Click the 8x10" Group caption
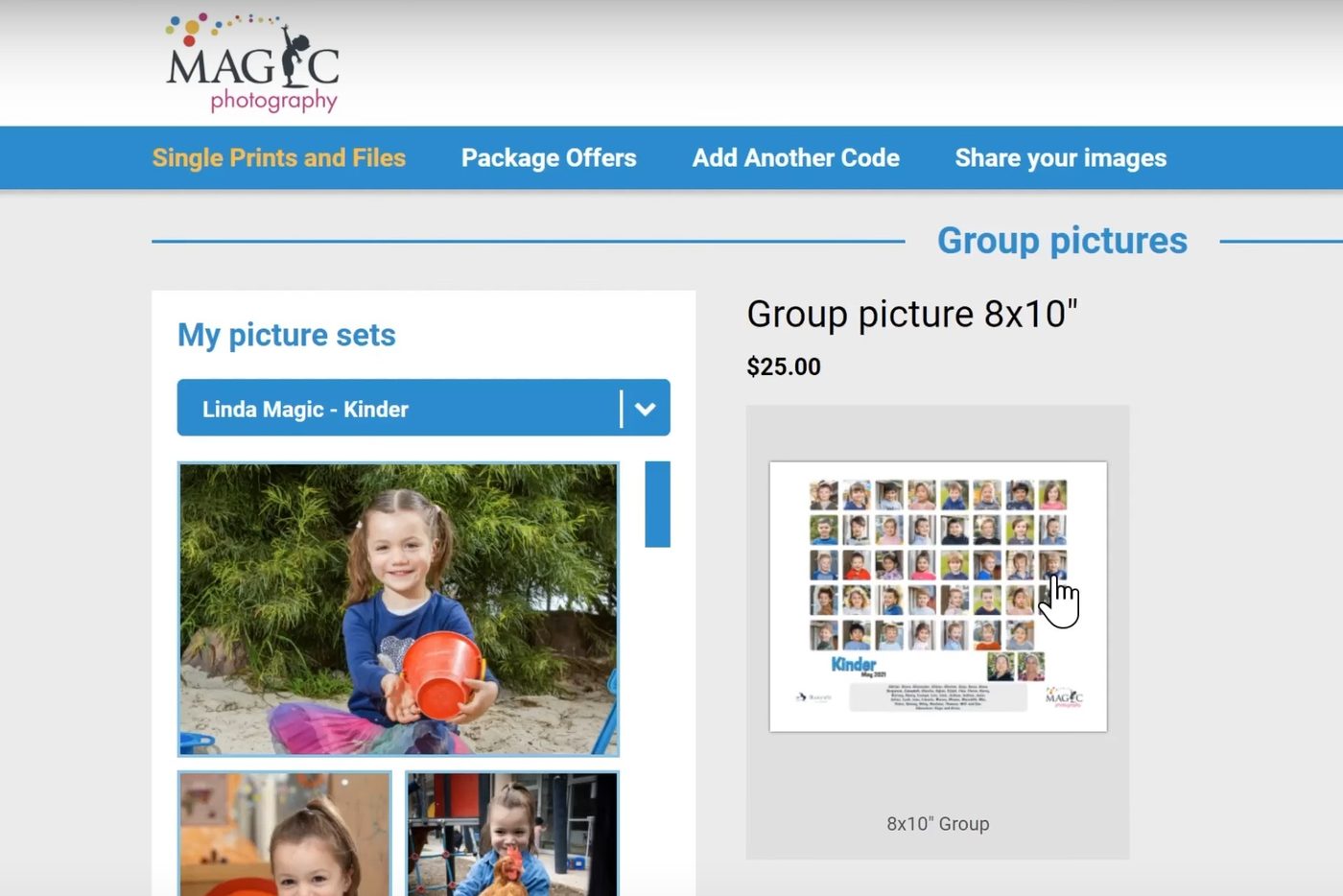The height and width of the screenshot is (896, 1343). point(938,824)
